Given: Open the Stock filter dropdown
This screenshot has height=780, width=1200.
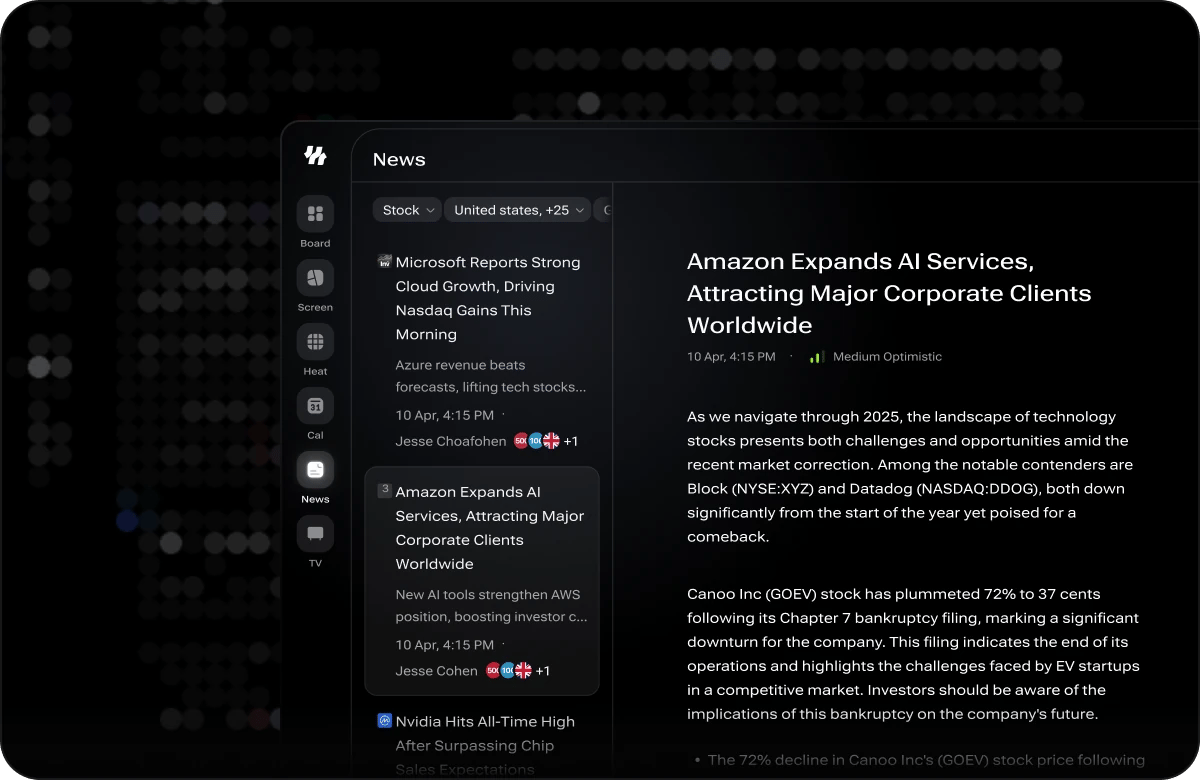Looking at the screenshot, I should pos(407,210).
